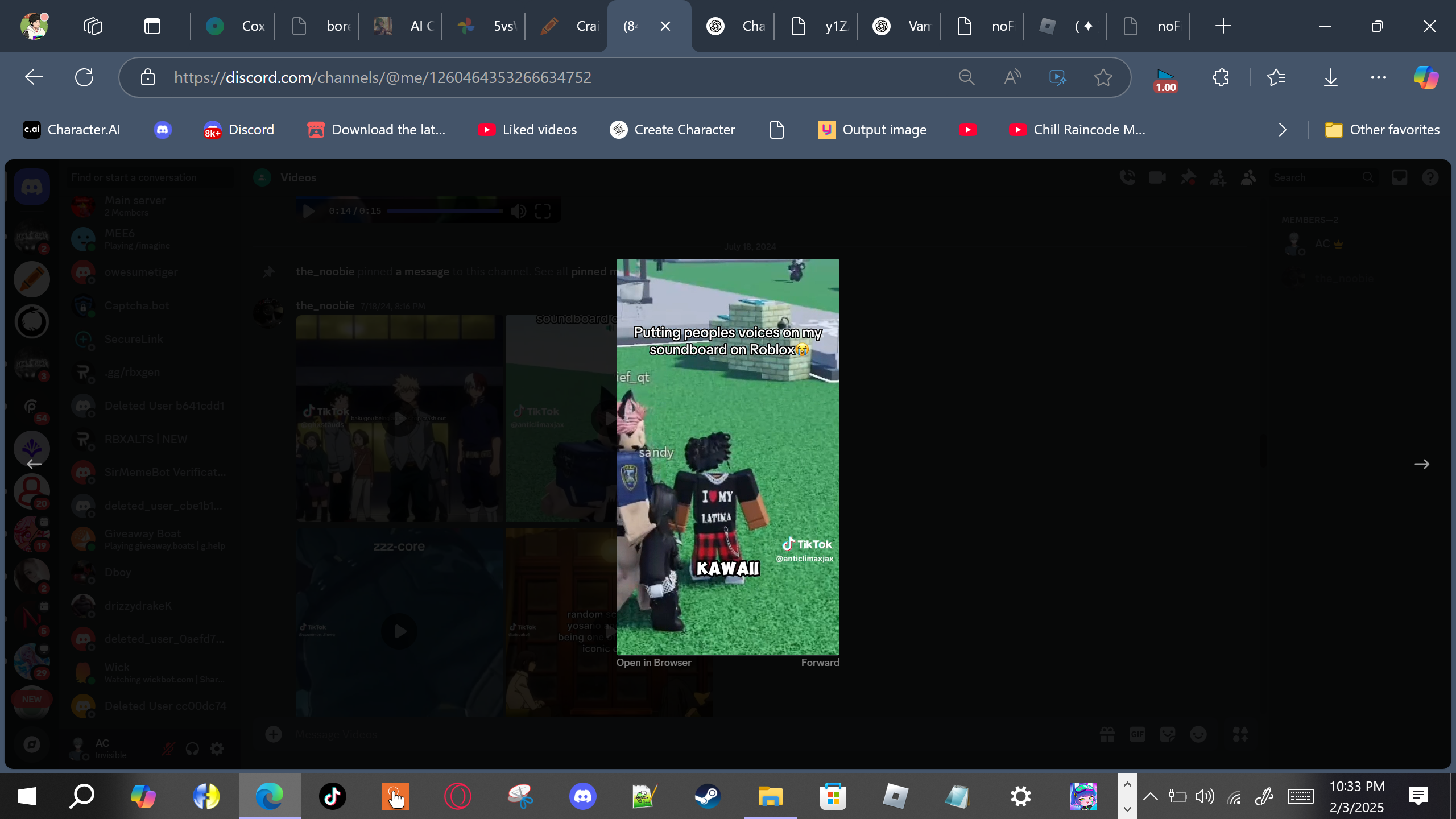This screenshot has height=819, width=1456.
Task: Open Chill Raincode M... bookmark
Action: pyautogui.click(x=1077, y=130)
